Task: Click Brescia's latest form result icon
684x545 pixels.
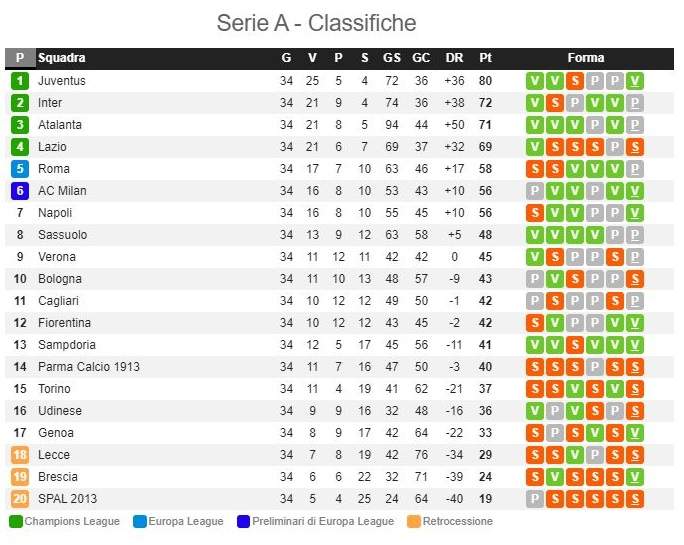Action: (636, 477)
